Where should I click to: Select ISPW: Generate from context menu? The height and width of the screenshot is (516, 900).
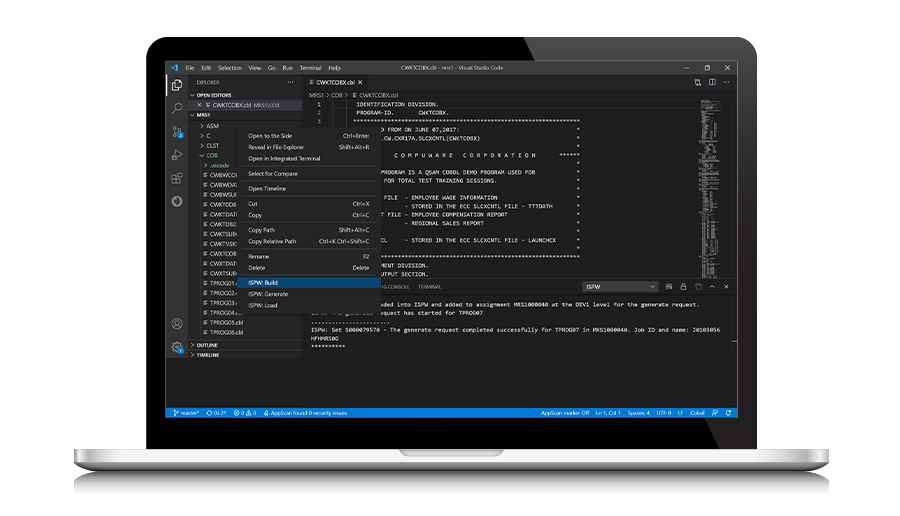[x=268, y=294]
